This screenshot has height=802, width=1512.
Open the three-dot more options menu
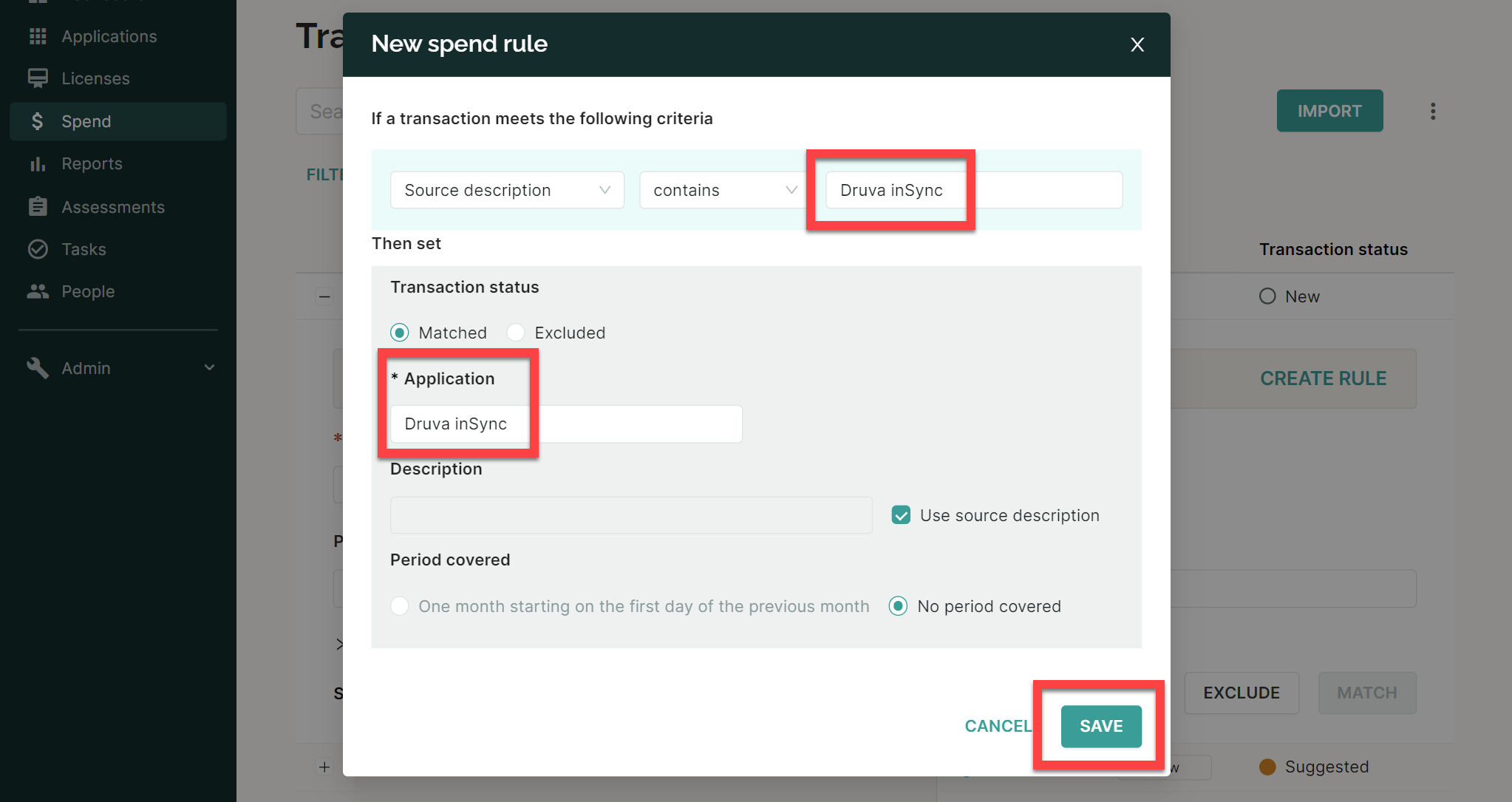pyautogui.click(x=1433, y=111)
